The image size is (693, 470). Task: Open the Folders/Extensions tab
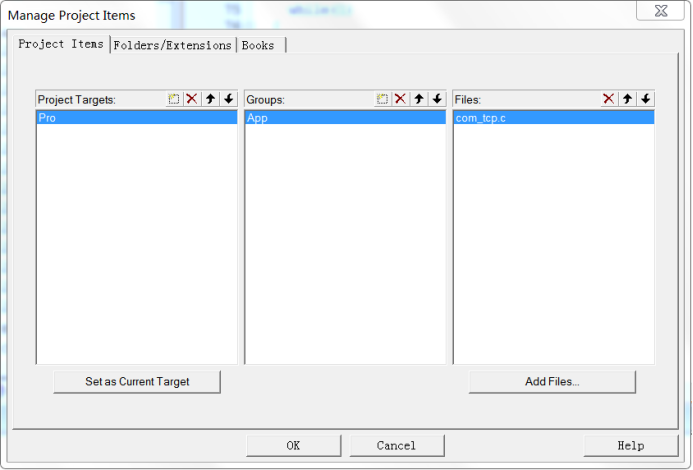[172, 45]
